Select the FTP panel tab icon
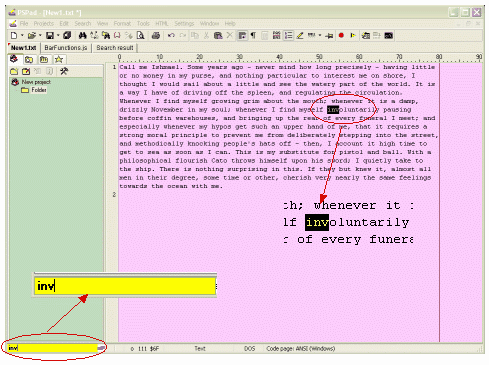Viewport: 489px width, 365px height. (44, 60)
